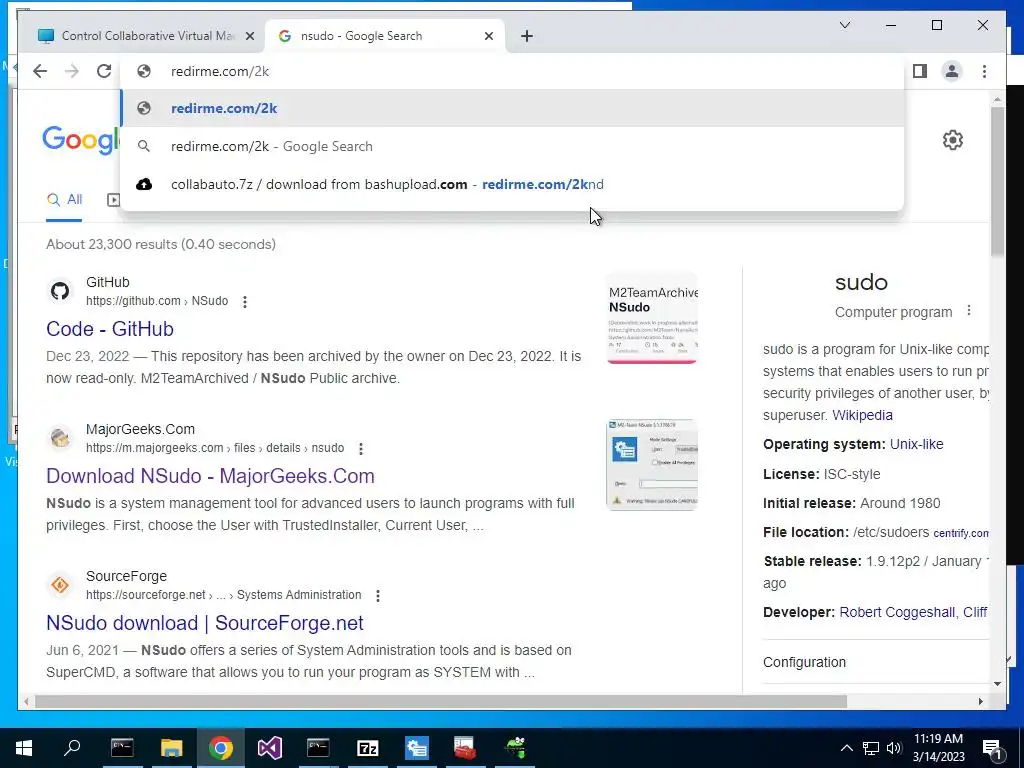The image size is (1024, 768).
Task: Go back using the browser back arrow
Action: tap(40, 71)
